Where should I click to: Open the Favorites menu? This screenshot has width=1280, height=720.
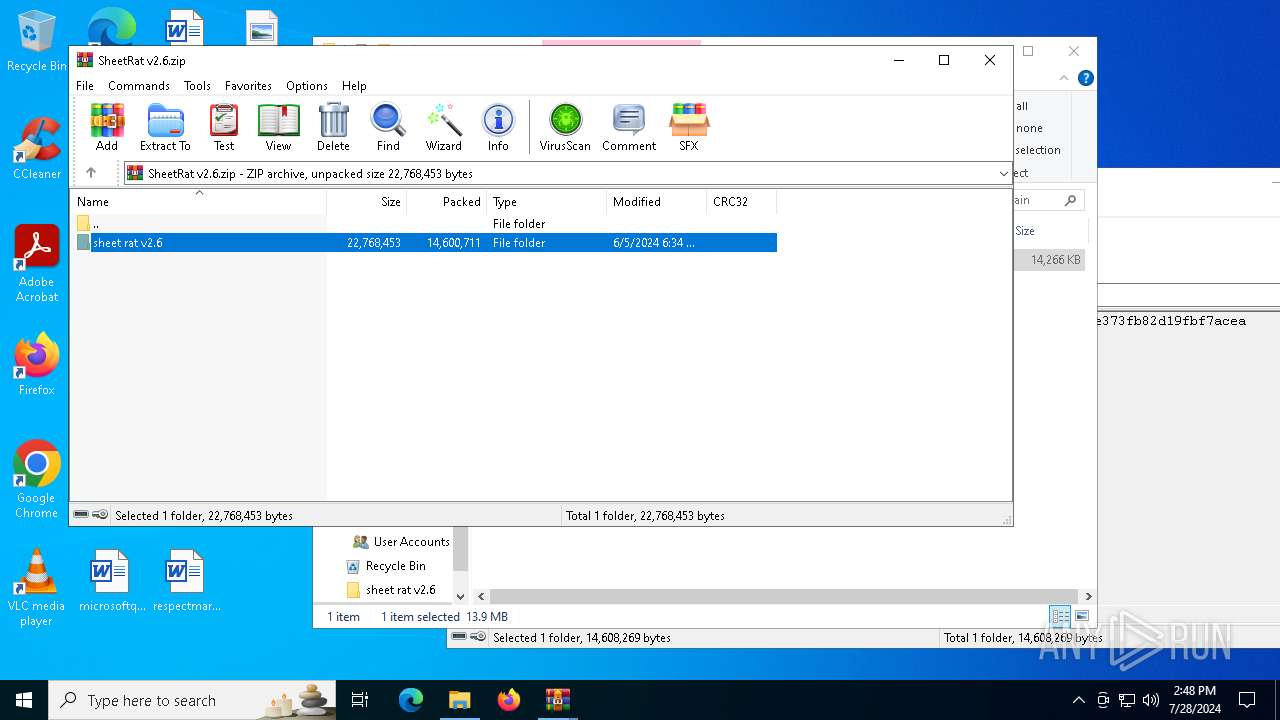point(248,86)
